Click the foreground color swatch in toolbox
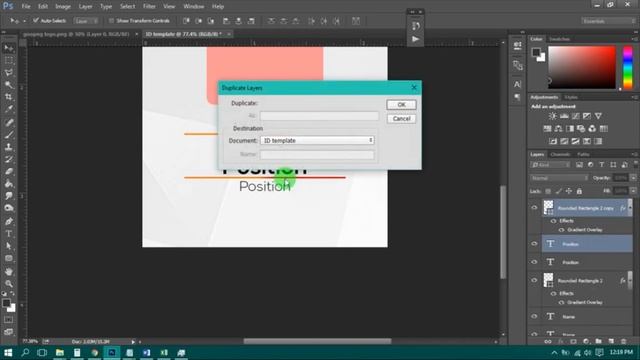Image resolution: width=640 pixels, height=360 pixels. (6, 303)
